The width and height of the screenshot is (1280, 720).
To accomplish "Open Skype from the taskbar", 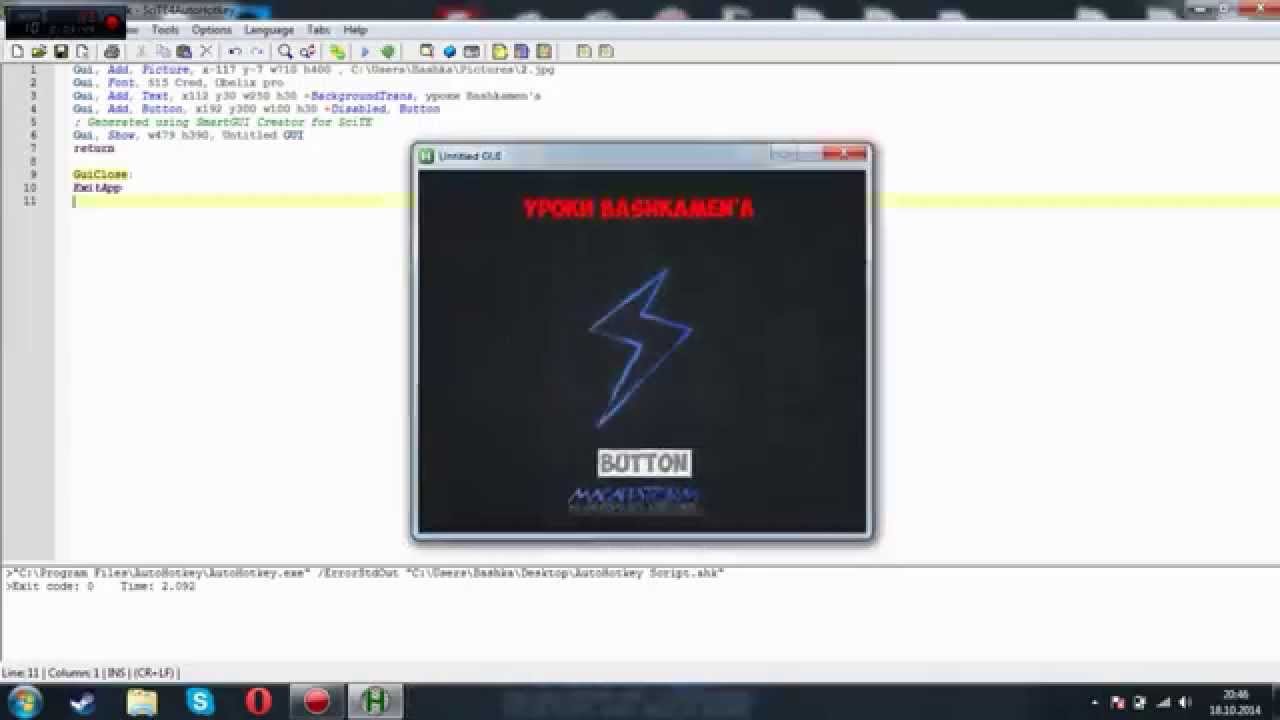I will coord(200,702).
